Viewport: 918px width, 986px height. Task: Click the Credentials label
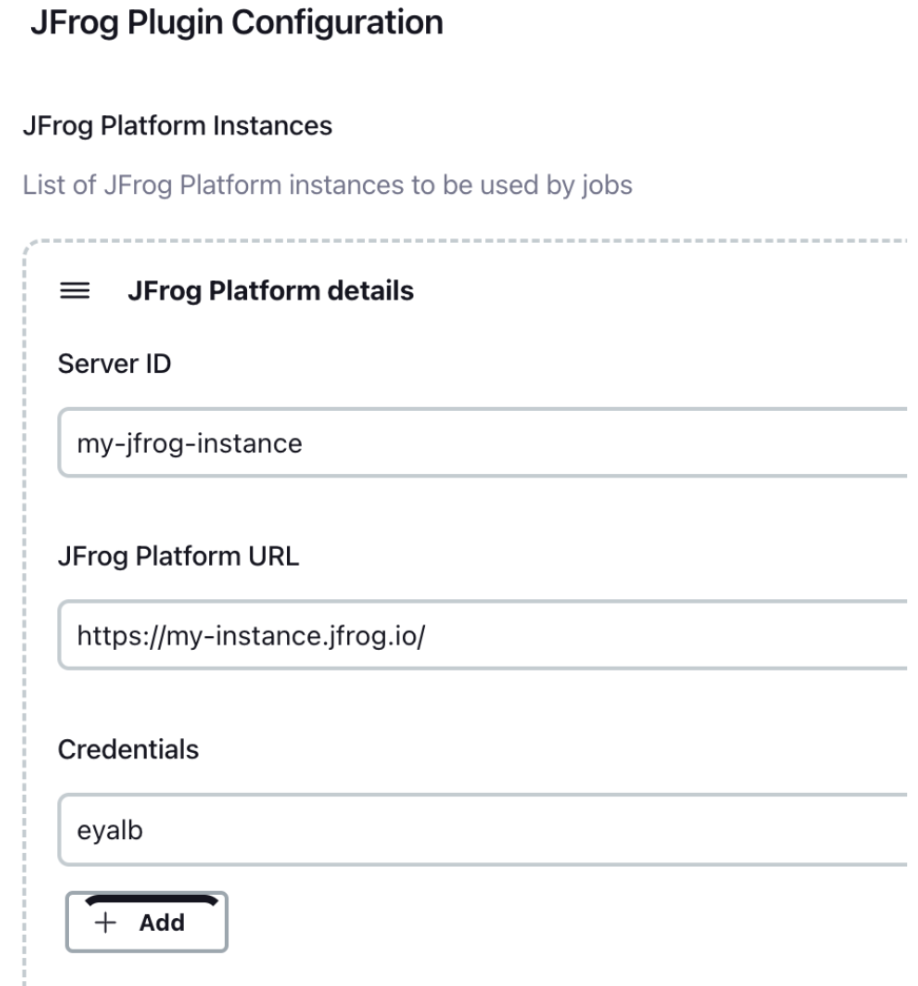click(x=128, y=750)
